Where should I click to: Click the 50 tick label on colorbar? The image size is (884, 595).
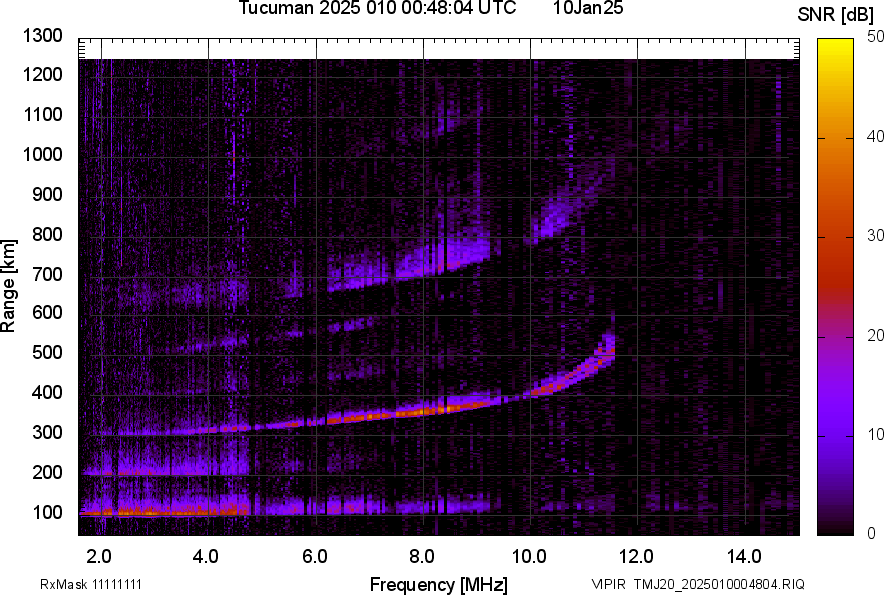tap(876, 37)
